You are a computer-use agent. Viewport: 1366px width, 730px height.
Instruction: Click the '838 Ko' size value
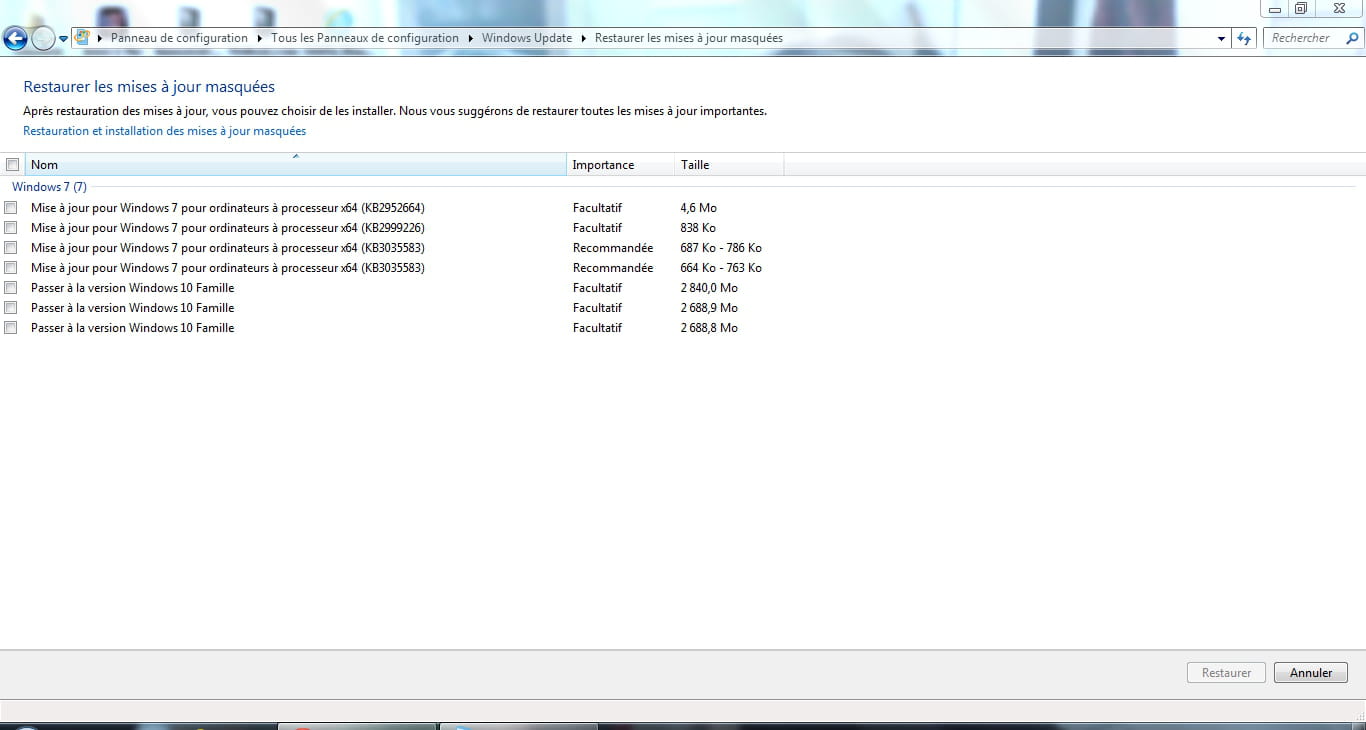tap(698, 228)
